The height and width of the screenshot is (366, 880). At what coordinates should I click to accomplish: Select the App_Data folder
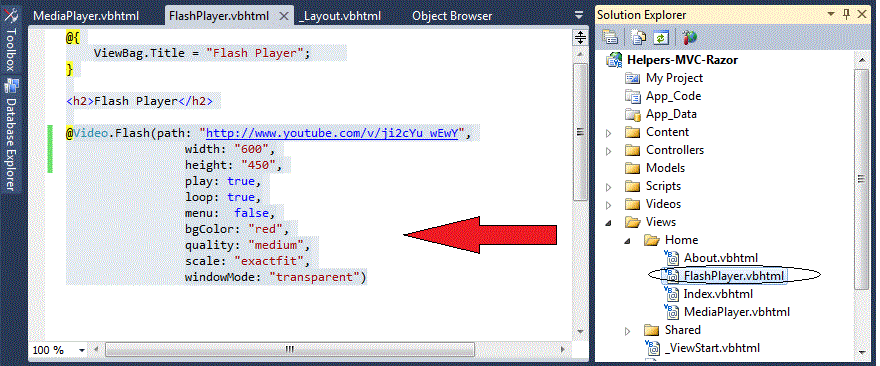point(671,114)
